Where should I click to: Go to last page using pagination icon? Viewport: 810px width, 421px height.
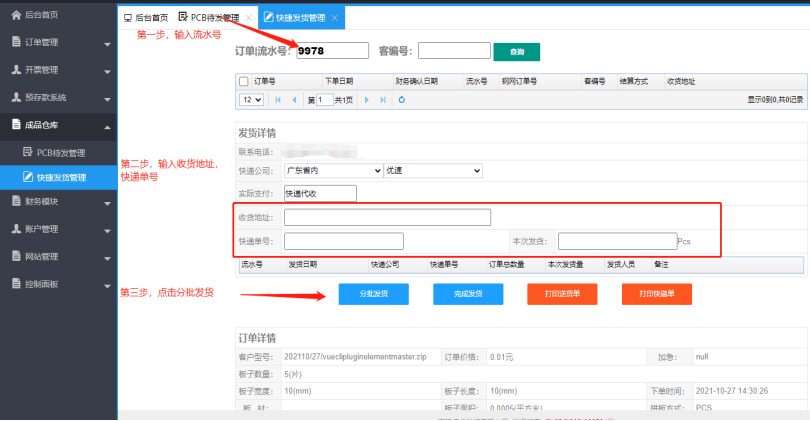click(x=383, y=100)
